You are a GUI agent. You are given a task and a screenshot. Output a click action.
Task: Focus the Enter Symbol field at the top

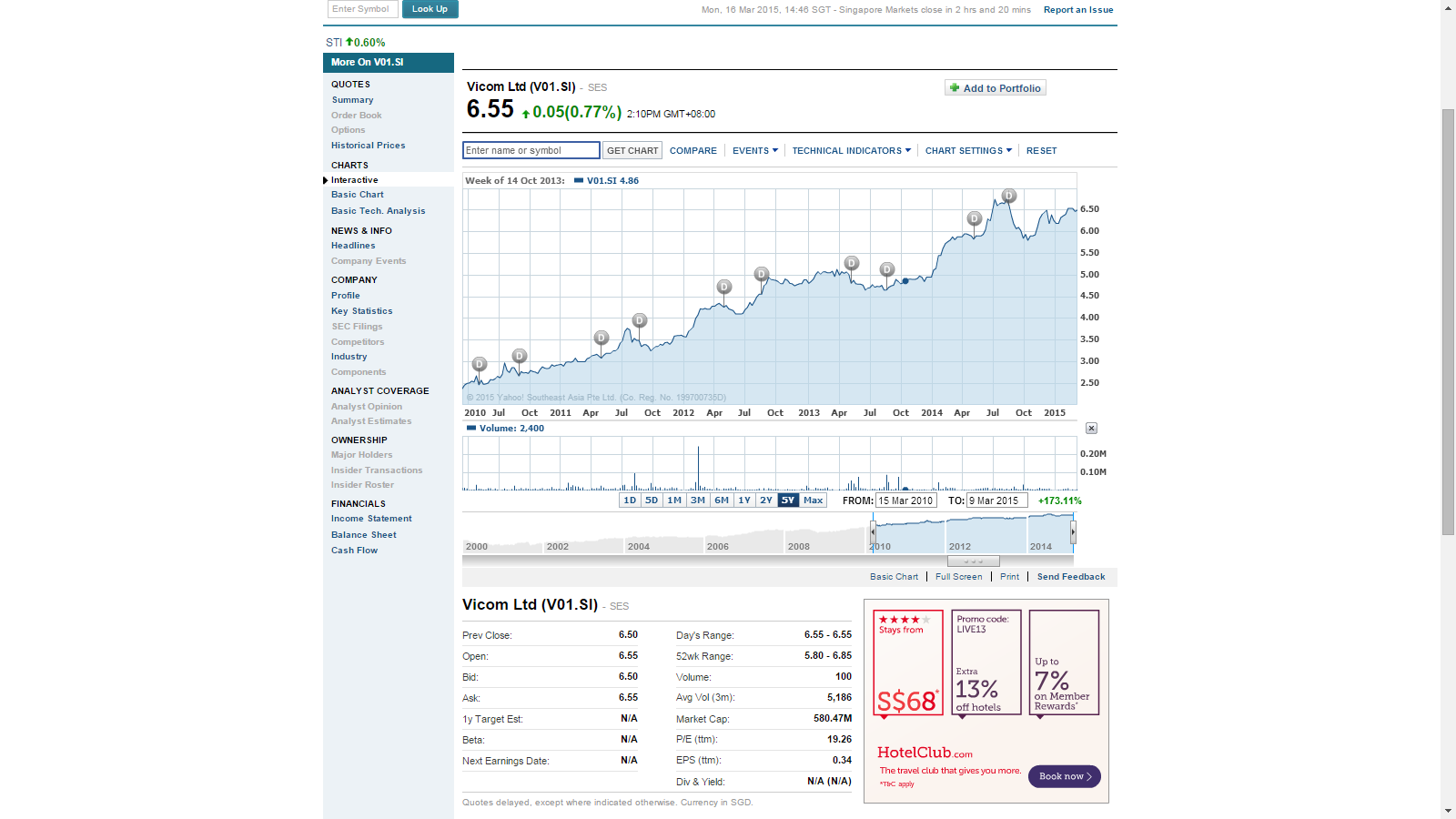(362, 9)
